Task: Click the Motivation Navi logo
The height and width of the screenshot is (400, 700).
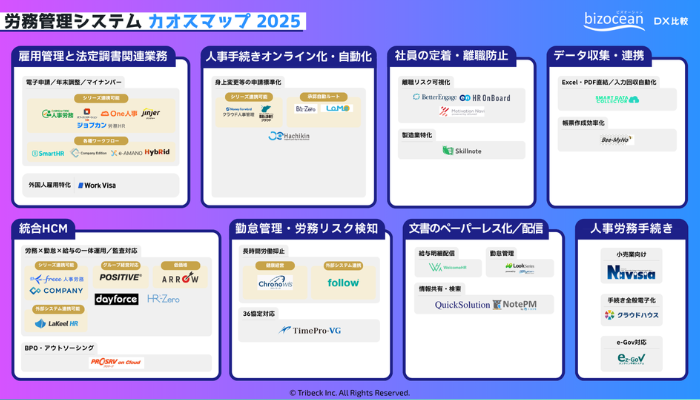Action: pos(462,111)
